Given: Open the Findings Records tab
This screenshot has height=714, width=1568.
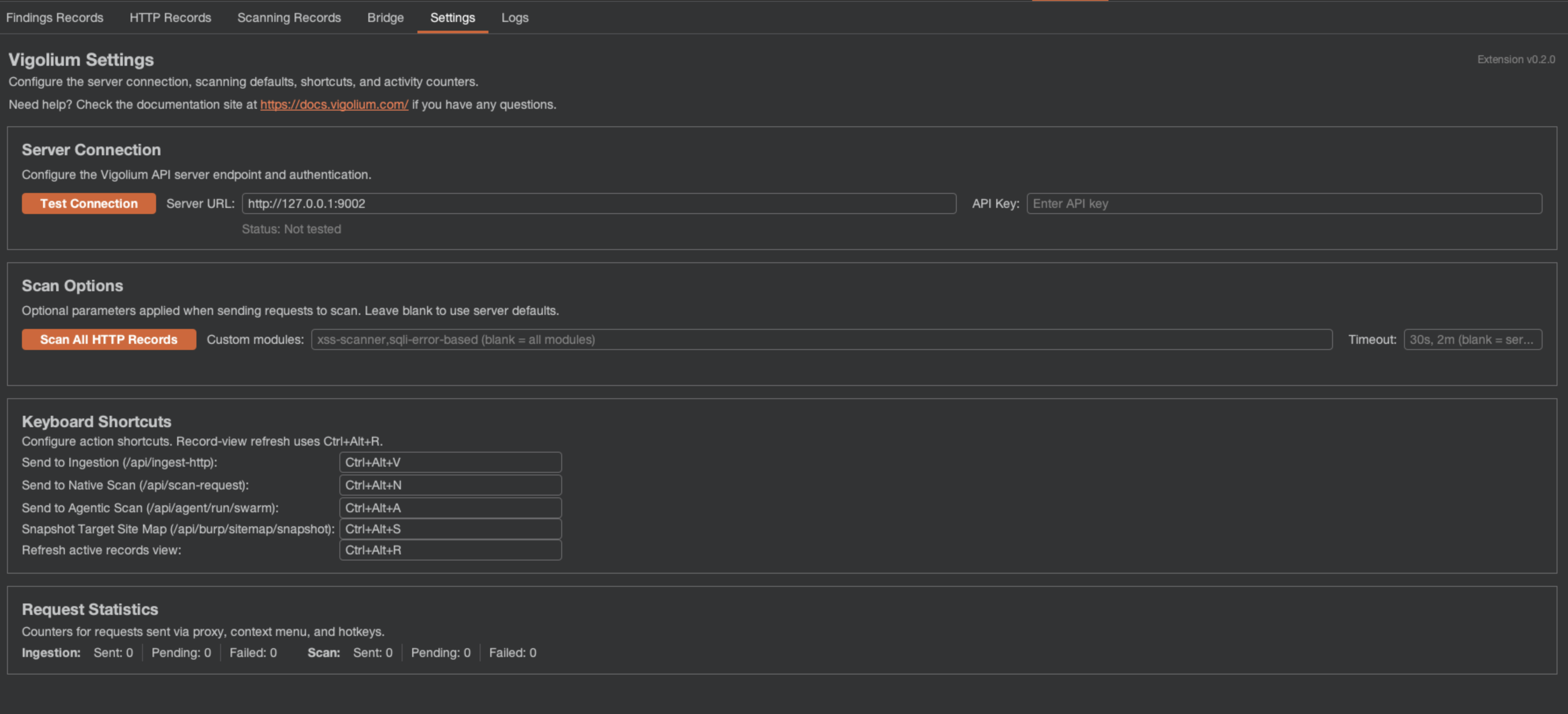Looking at the screenshot, I should pyautogui.click(x=55, y=18).
